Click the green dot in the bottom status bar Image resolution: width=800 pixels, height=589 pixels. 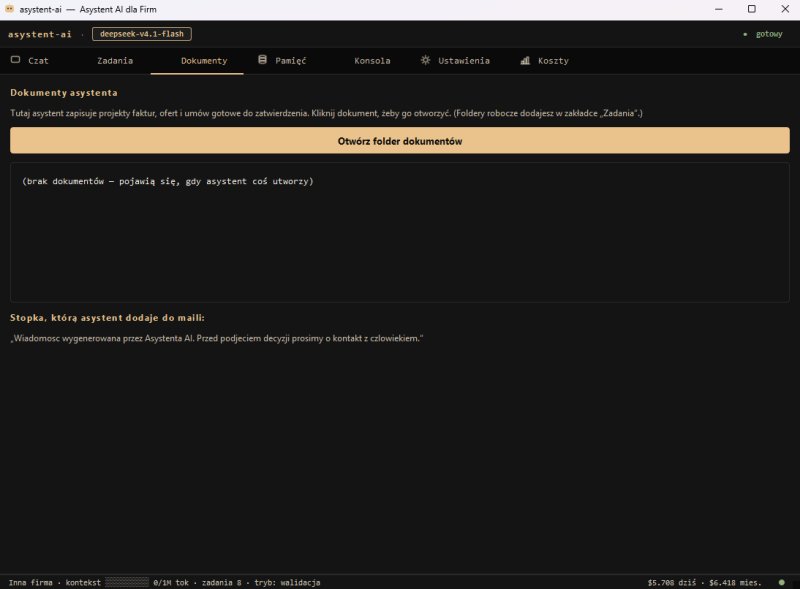tap(782, 582)
